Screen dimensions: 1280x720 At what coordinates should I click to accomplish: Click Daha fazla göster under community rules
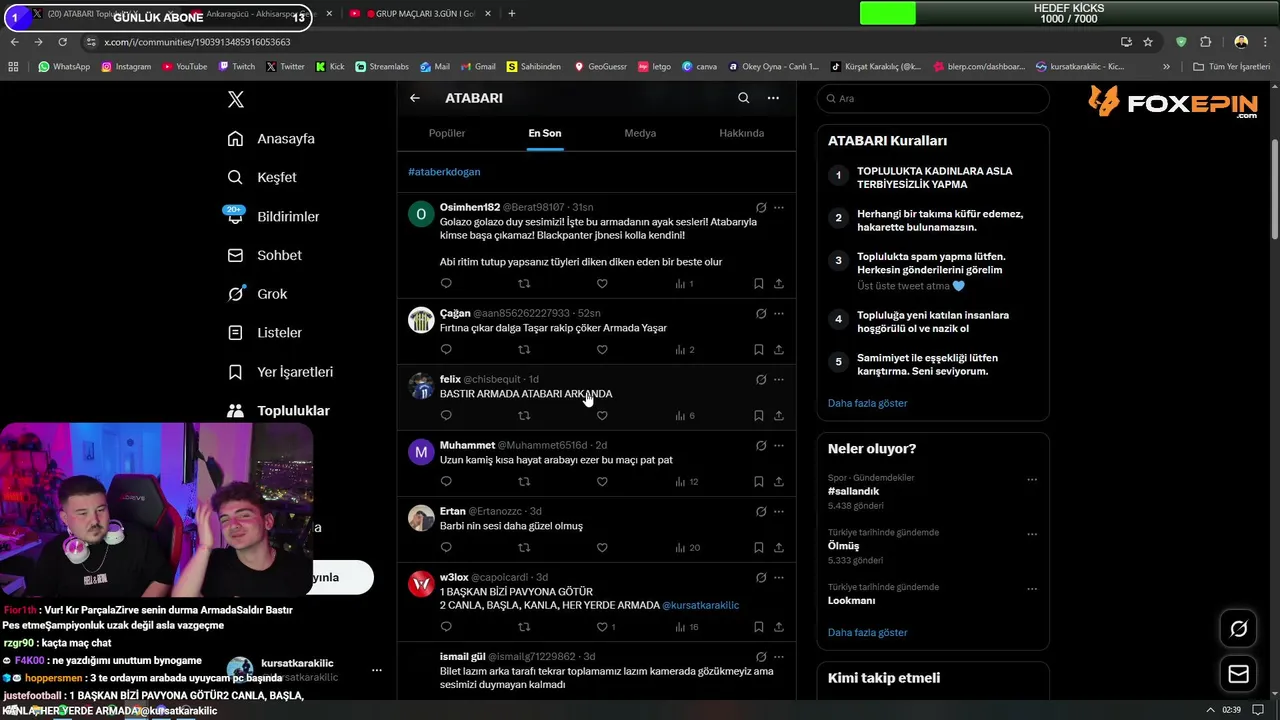868,403
